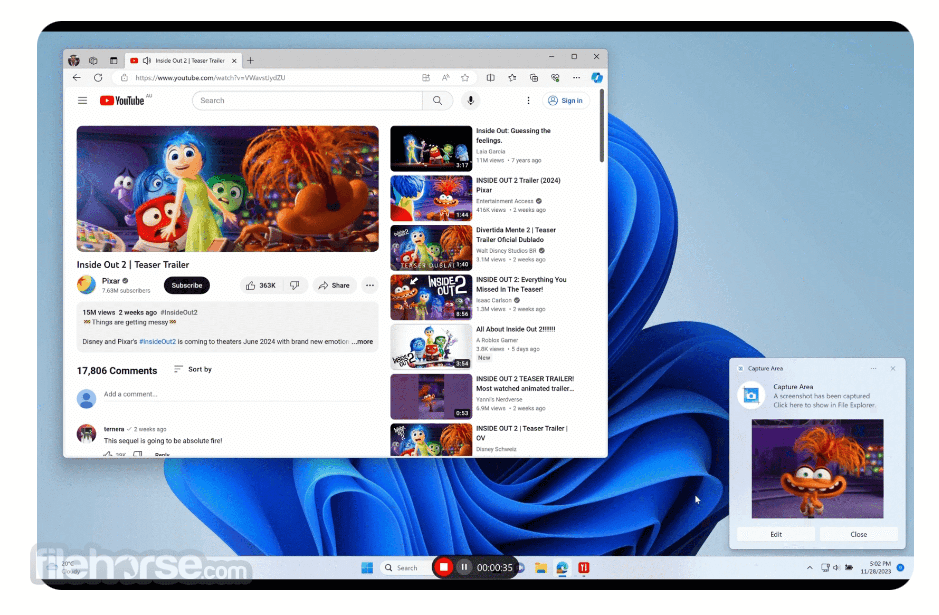
Task: Click the YouTube search magnifier button
Action: [438, 101]
